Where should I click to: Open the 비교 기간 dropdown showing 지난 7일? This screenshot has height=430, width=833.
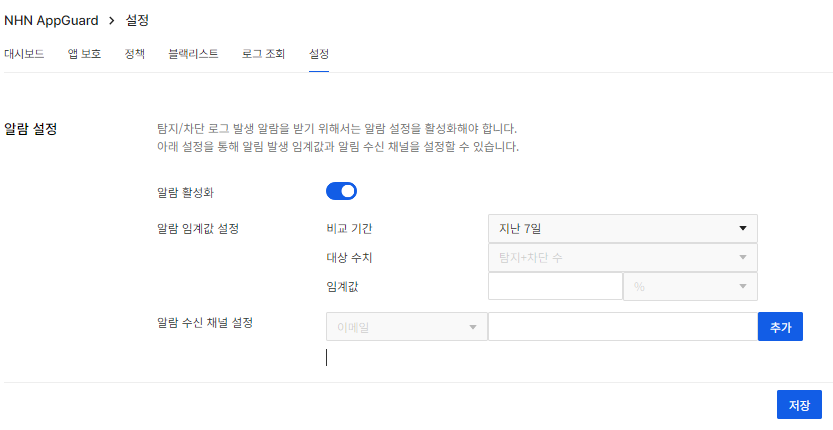point(623,229)
